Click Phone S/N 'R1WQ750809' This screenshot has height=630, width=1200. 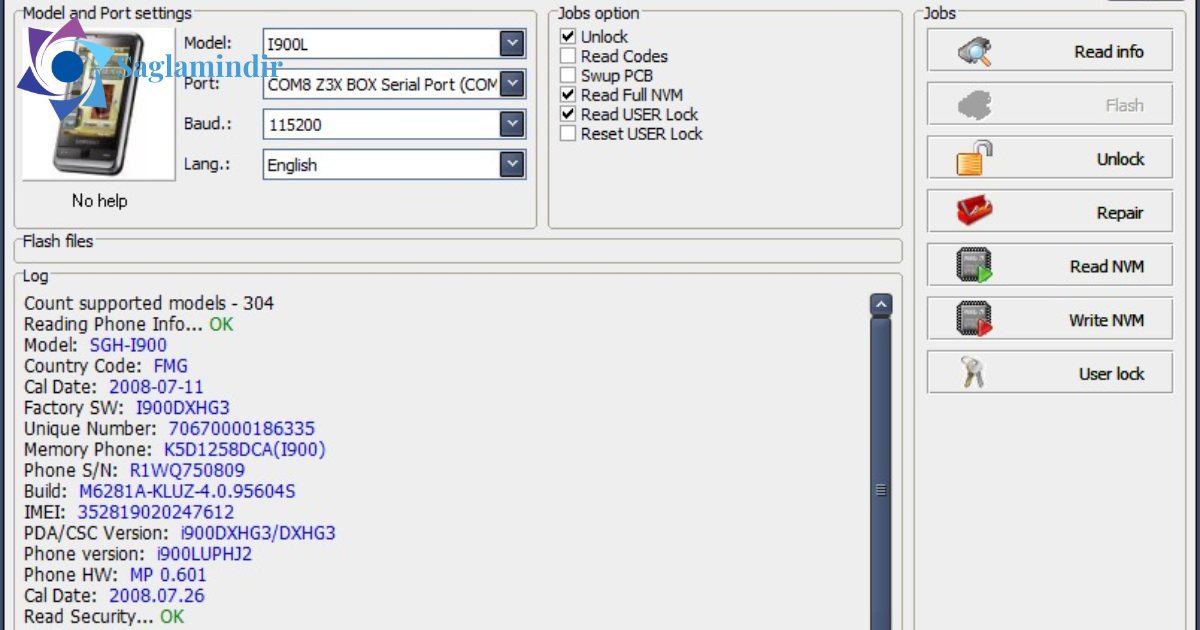coord(187,470)
